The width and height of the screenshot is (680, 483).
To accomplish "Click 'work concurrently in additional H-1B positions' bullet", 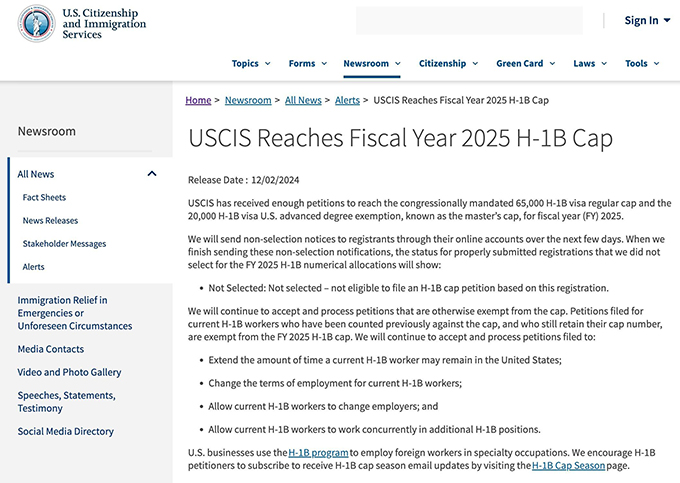I will coord(374,430).
